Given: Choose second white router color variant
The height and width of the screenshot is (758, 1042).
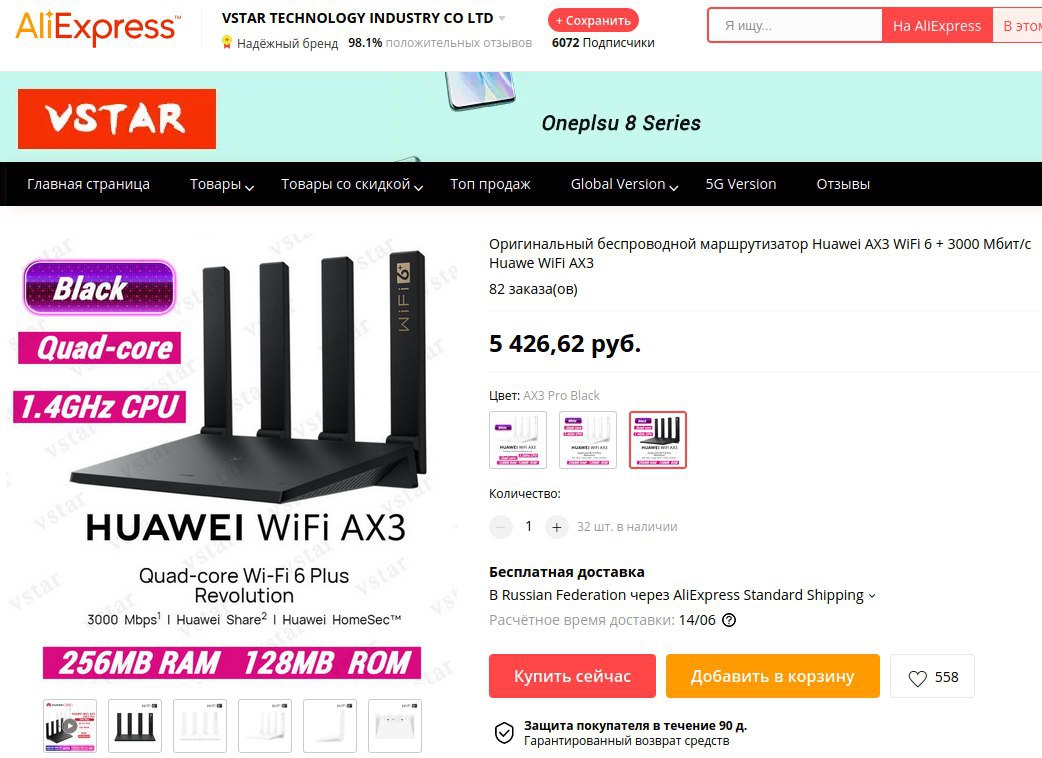Looking at the screenshot, I should coord(587,440).
